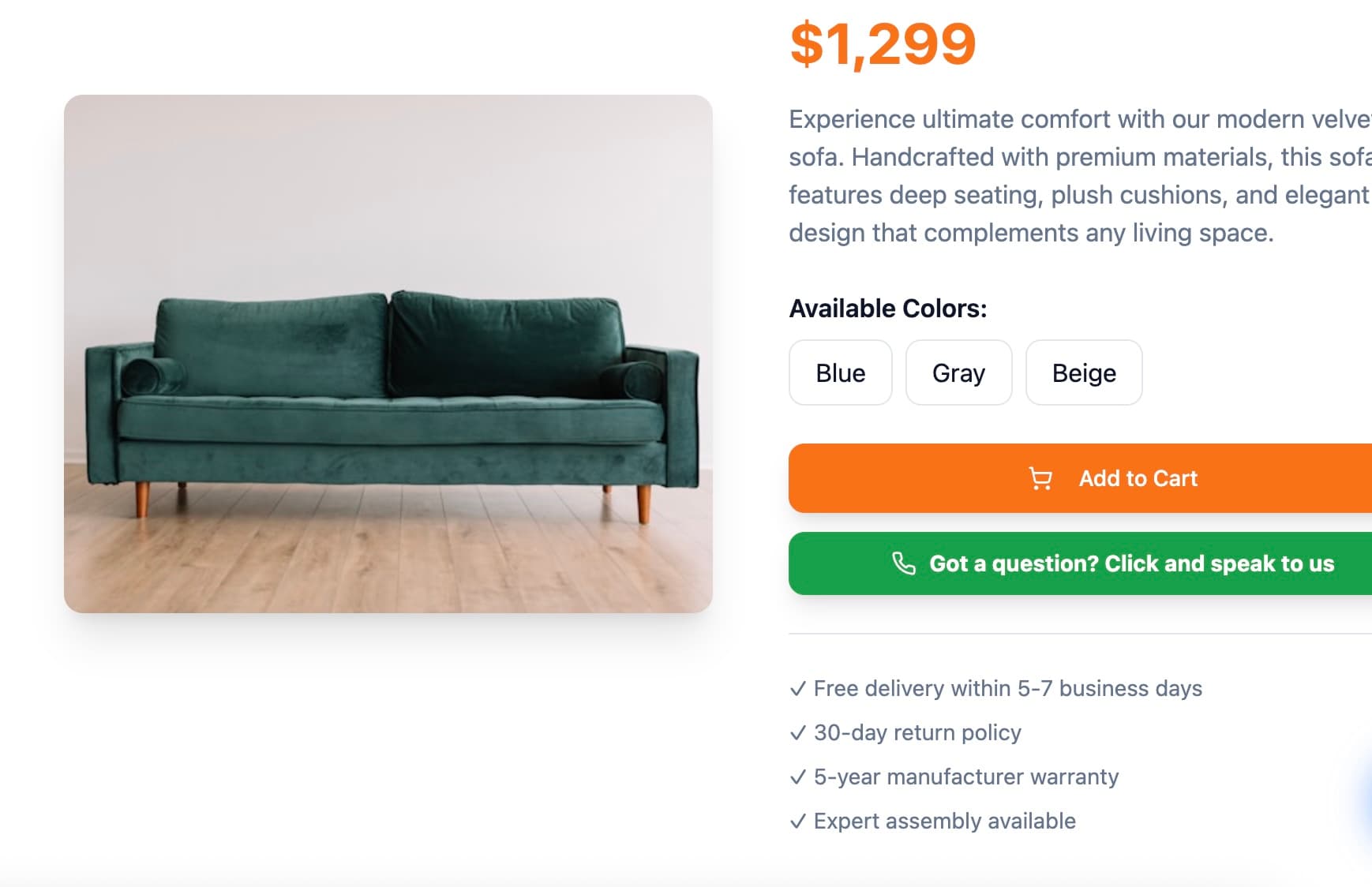This screenshot has height=887, width=1372.
Task: Click the checkmark beside Expert assembly available
Action: coord(798,822)
